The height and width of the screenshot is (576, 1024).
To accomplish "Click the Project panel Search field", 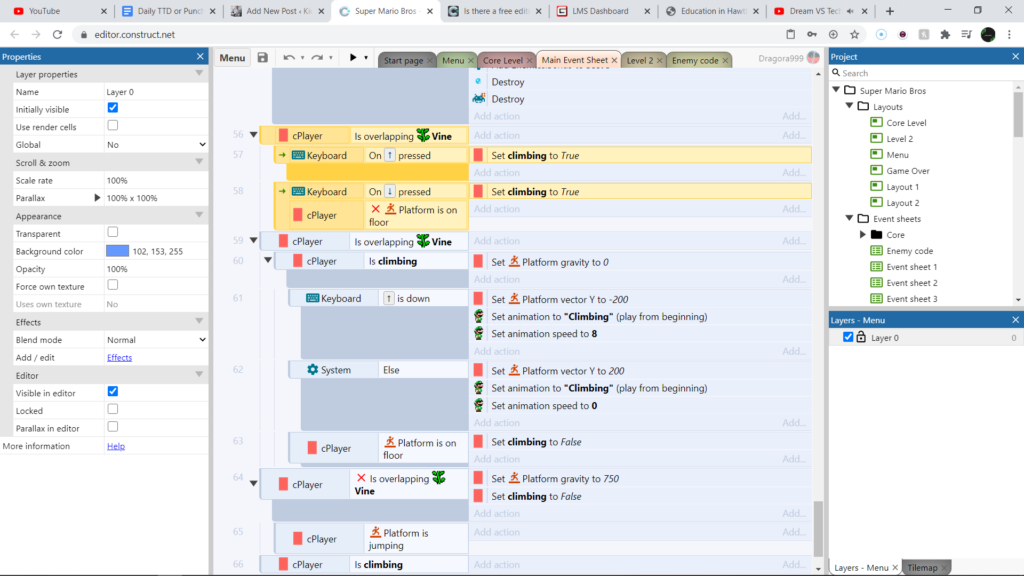I will (x=926, y=73).
